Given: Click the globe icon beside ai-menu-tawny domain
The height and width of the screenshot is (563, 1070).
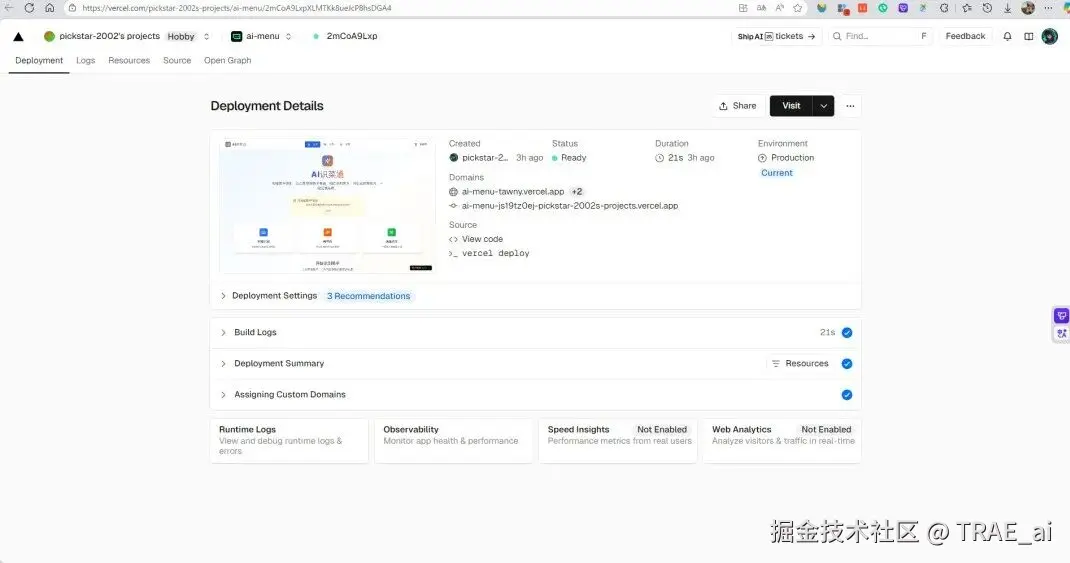Looking at the screenshot, I should [453, 192].
